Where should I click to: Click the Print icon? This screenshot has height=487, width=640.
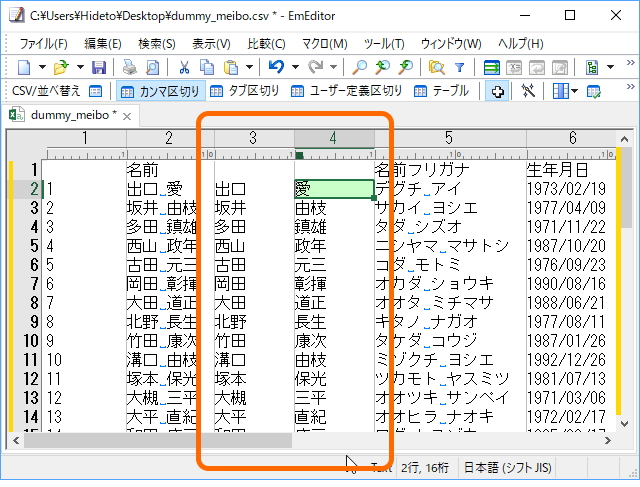click(130, 67)
